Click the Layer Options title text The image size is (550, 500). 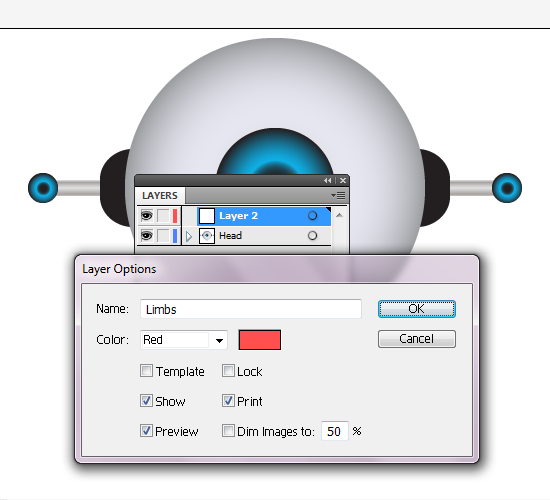[119, 269]
